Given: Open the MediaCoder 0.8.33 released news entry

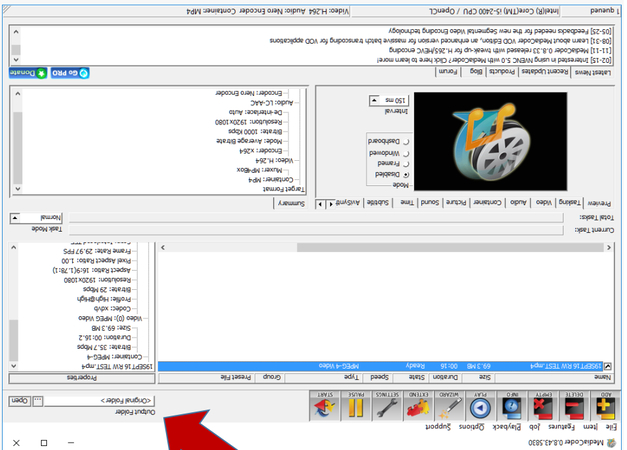Looking at the screenshot, I should (500, 50).
